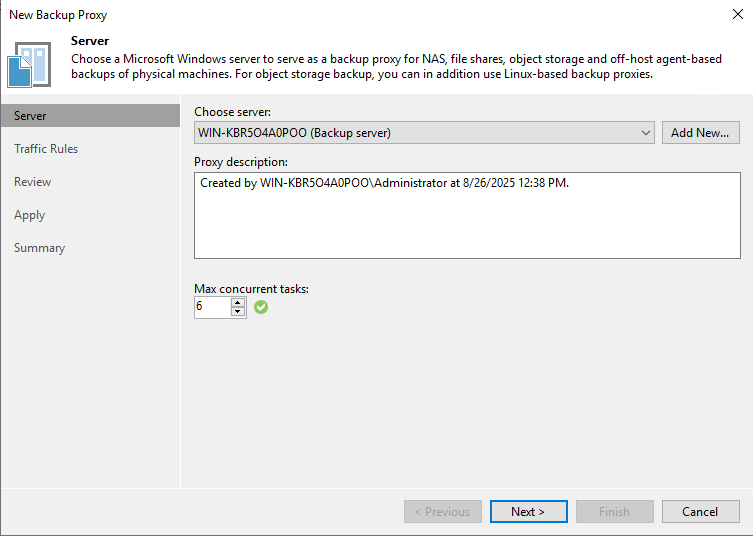Click the Add New... button
This screenshot has height=536, width=753.
700,133
